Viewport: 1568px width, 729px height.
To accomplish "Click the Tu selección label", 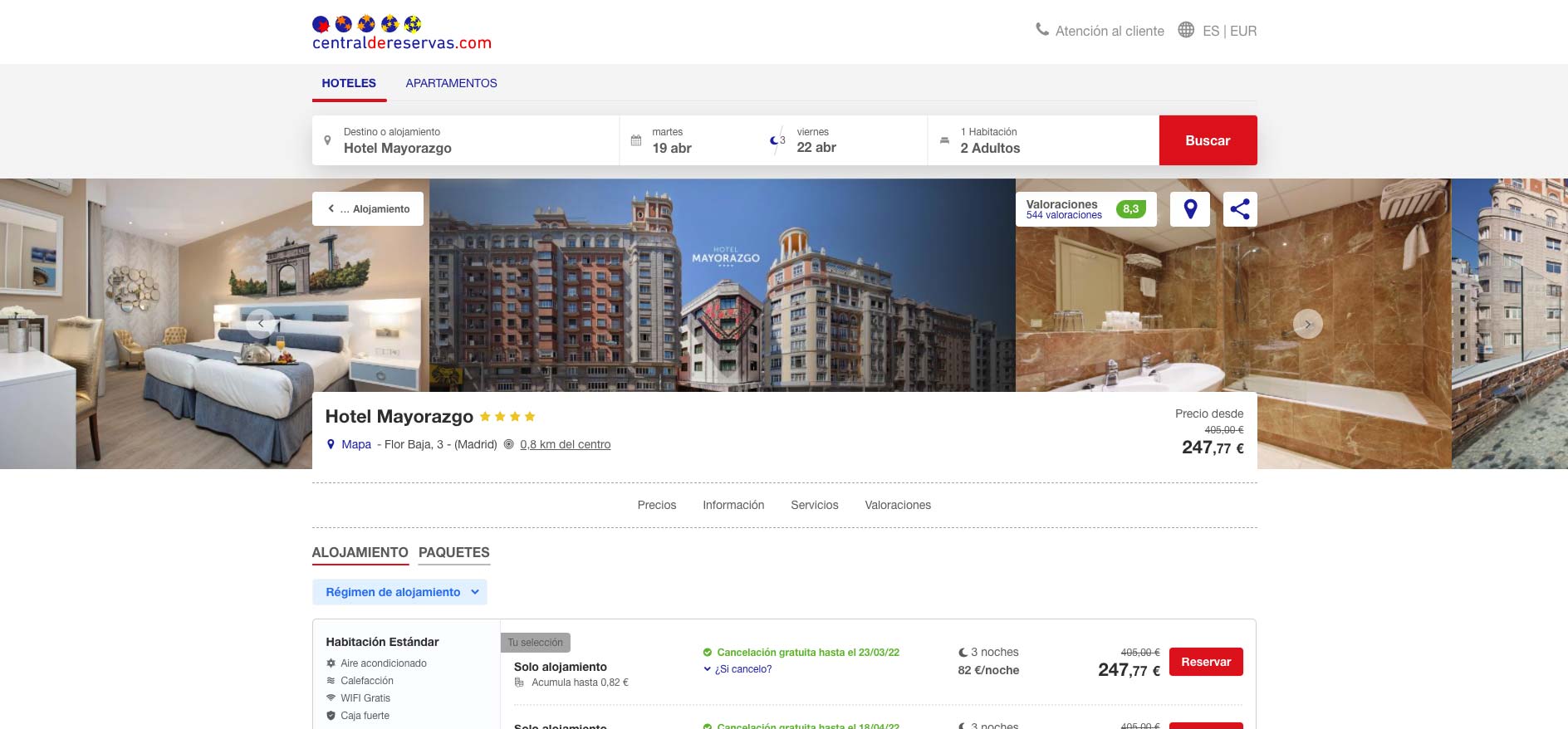I will 535,643.
